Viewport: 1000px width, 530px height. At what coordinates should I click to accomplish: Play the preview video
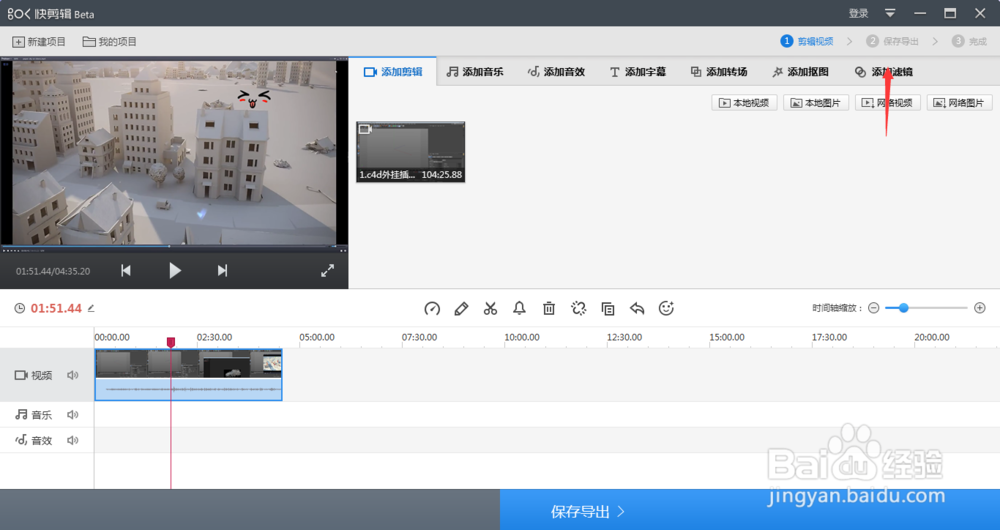pyautogui.click(x=175, y=271)
